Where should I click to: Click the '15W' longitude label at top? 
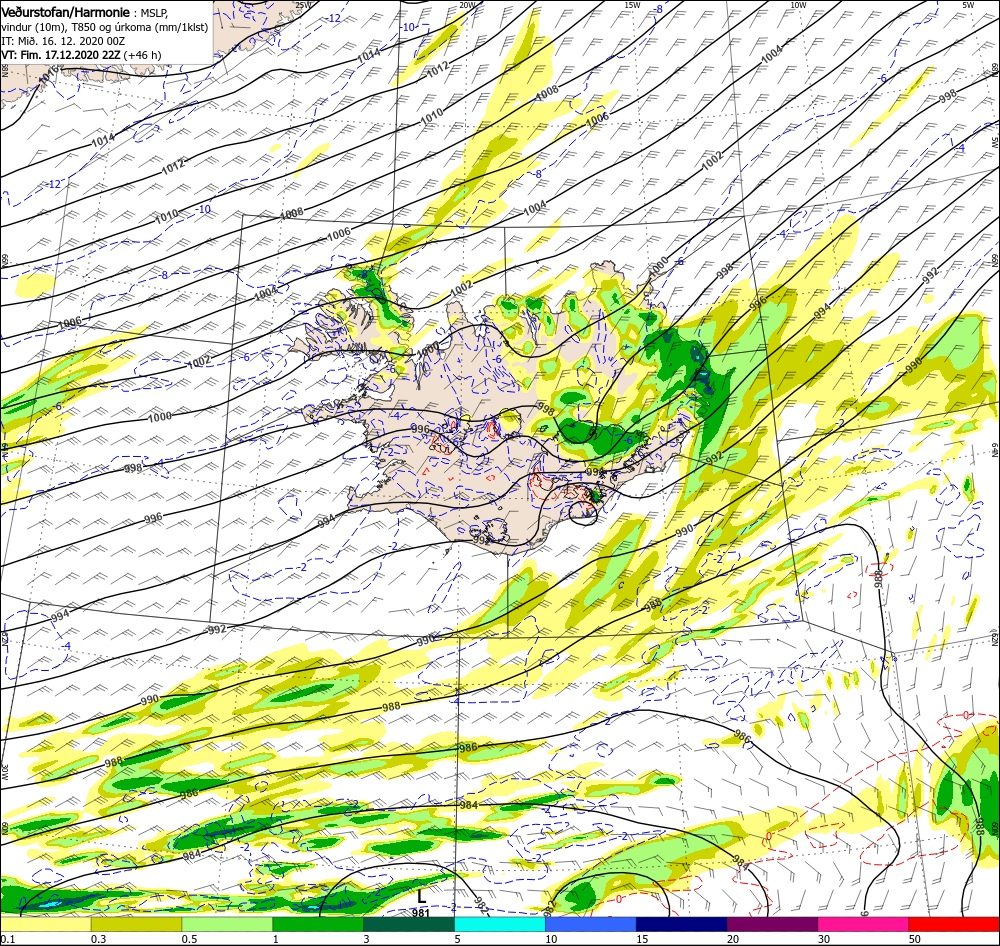coord(632,5)
